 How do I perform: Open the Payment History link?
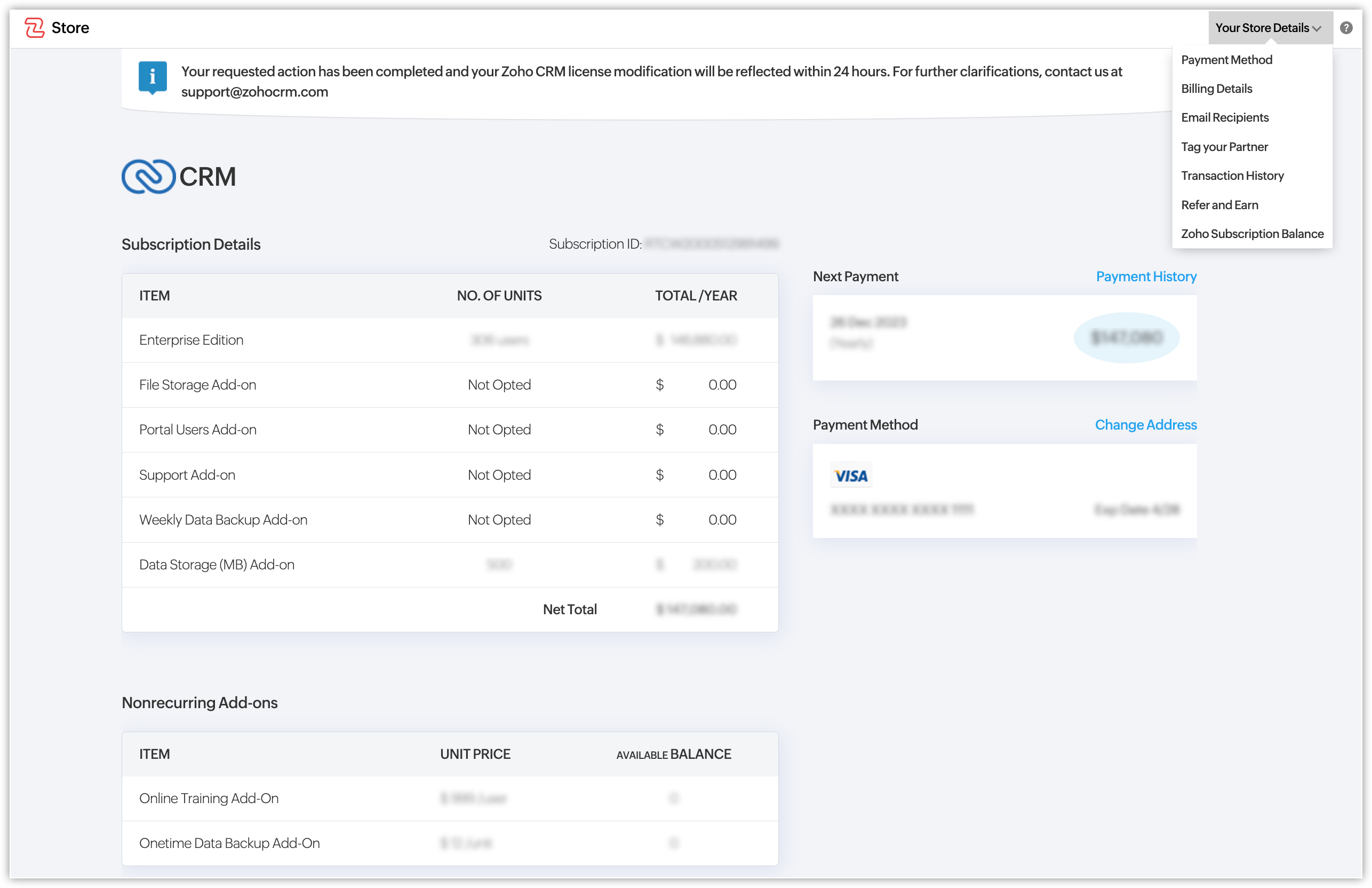(x=1145, y=276)
